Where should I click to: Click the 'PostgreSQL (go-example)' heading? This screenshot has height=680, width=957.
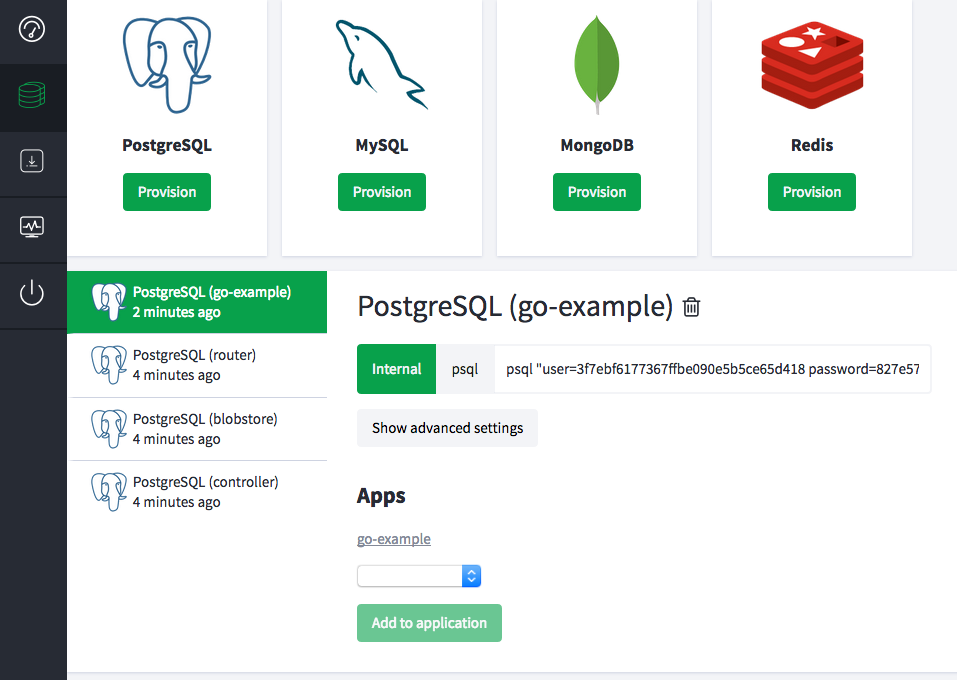coord(515,306)
